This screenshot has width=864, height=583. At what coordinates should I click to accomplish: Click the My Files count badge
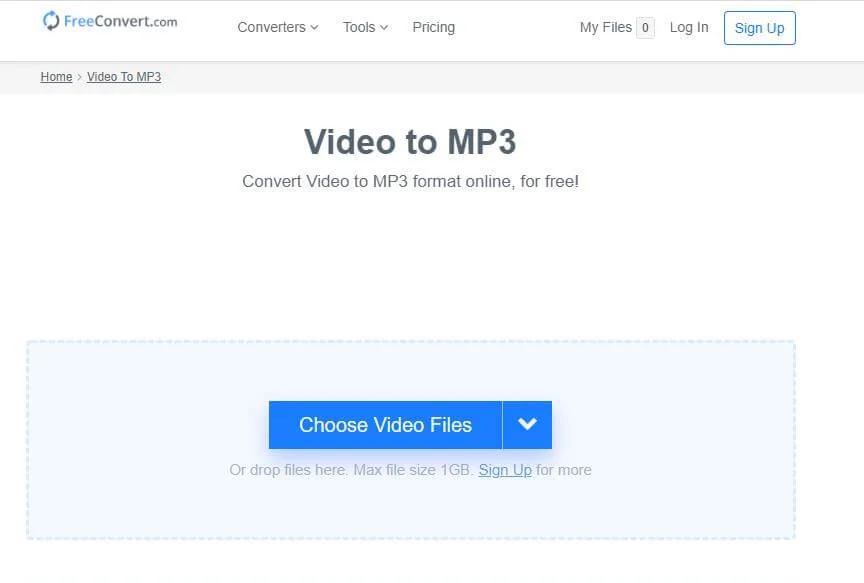point(645,28)
